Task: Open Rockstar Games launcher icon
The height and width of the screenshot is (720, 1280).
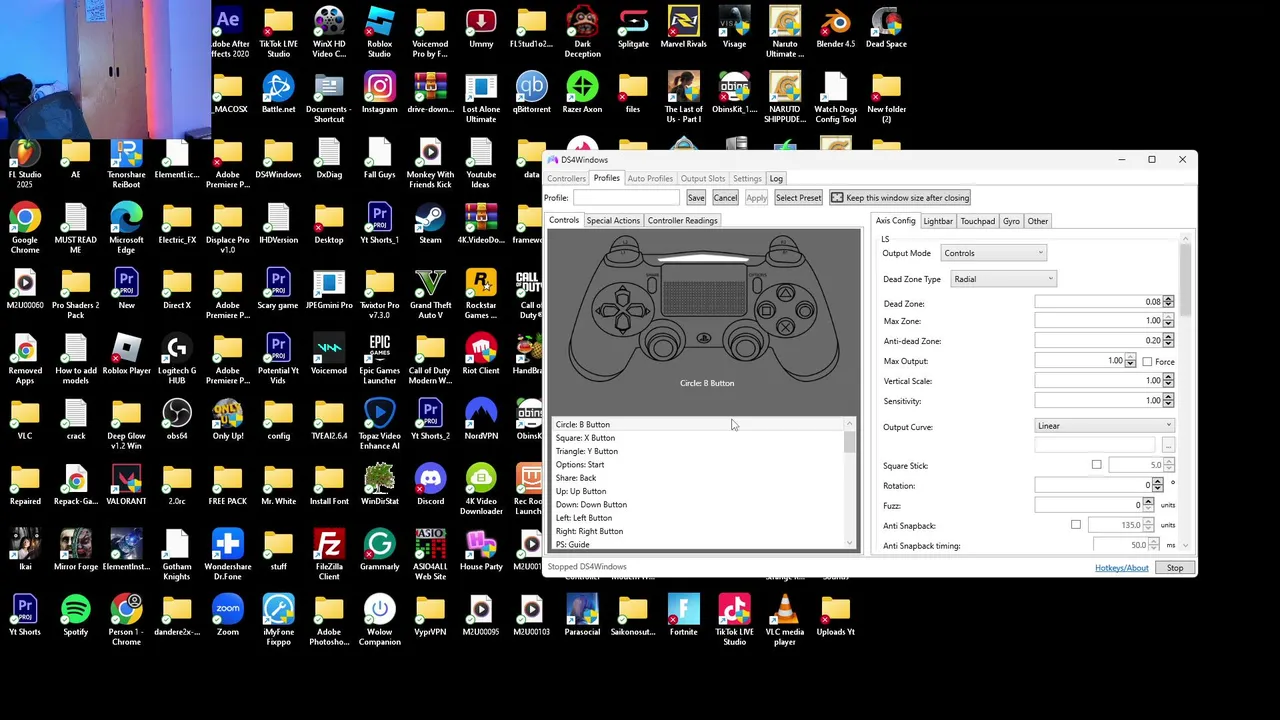Action: [x=481, y=295]
